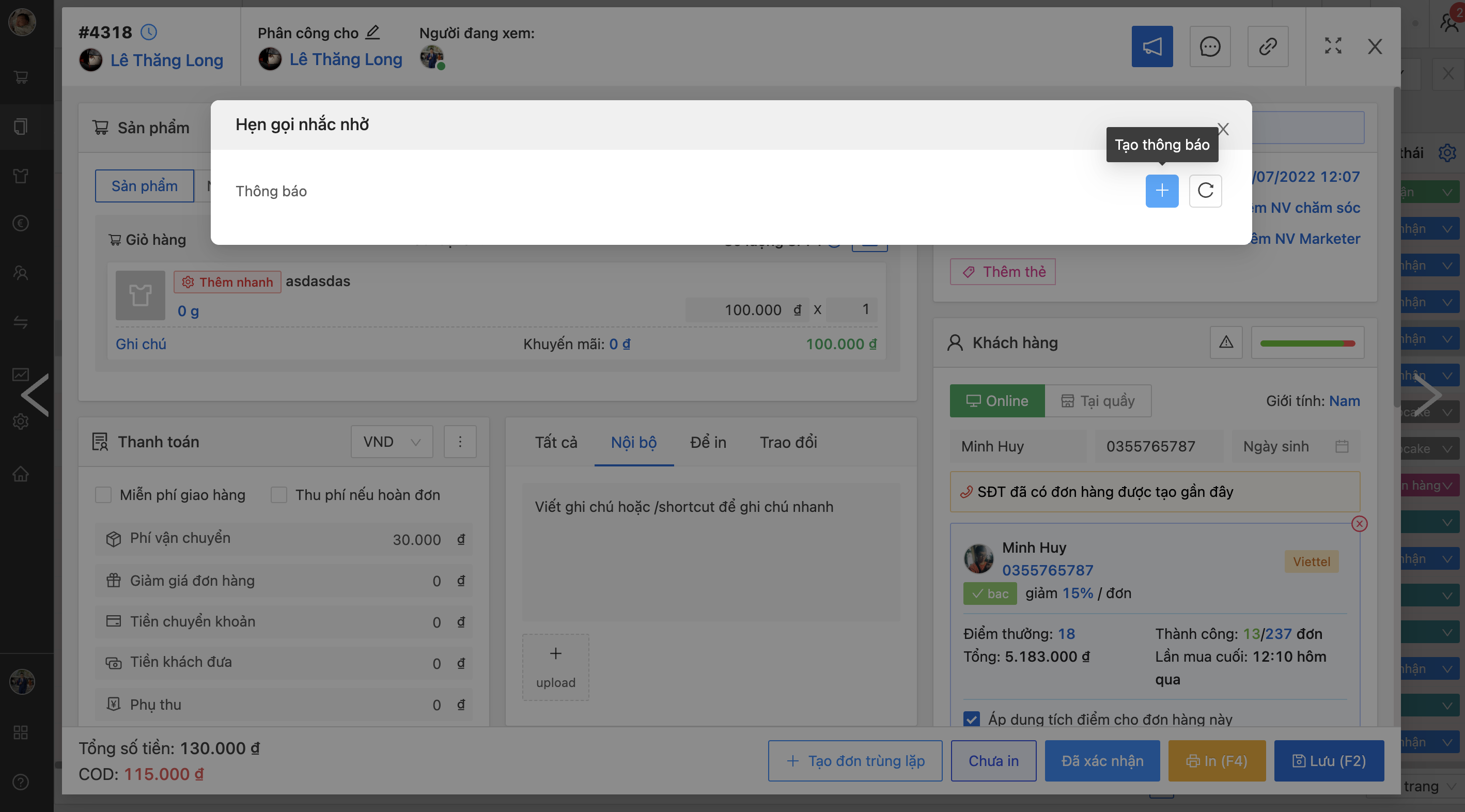The height and width of the screenshot is (812, 1465).
Task: Remove customer card with red X circle
Action: point(1359,524)
